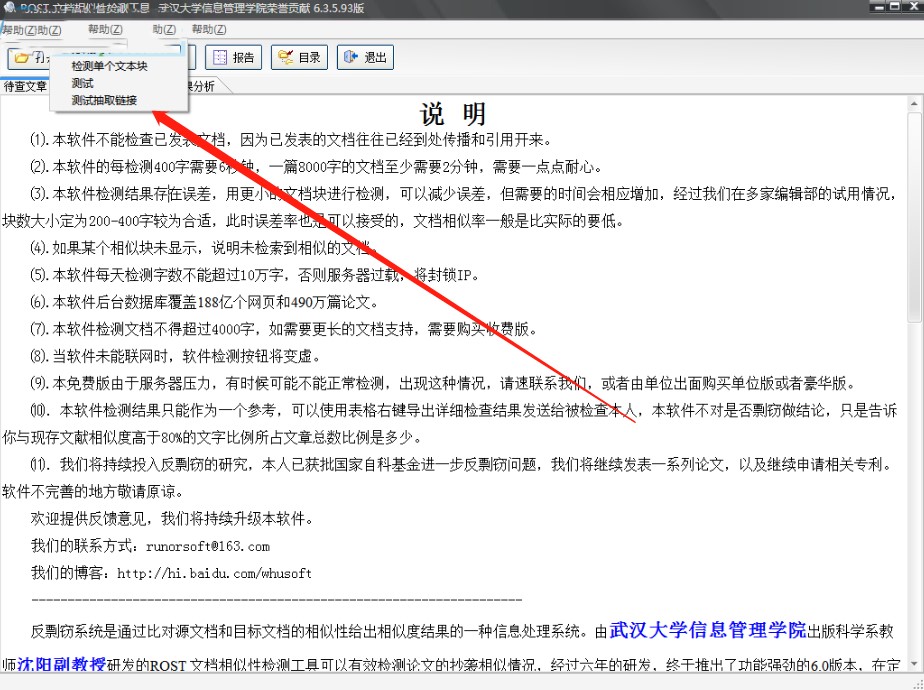Open the 目录 directory button
The width and height of the screenshot is (924, 690).
tap(299, 57)
